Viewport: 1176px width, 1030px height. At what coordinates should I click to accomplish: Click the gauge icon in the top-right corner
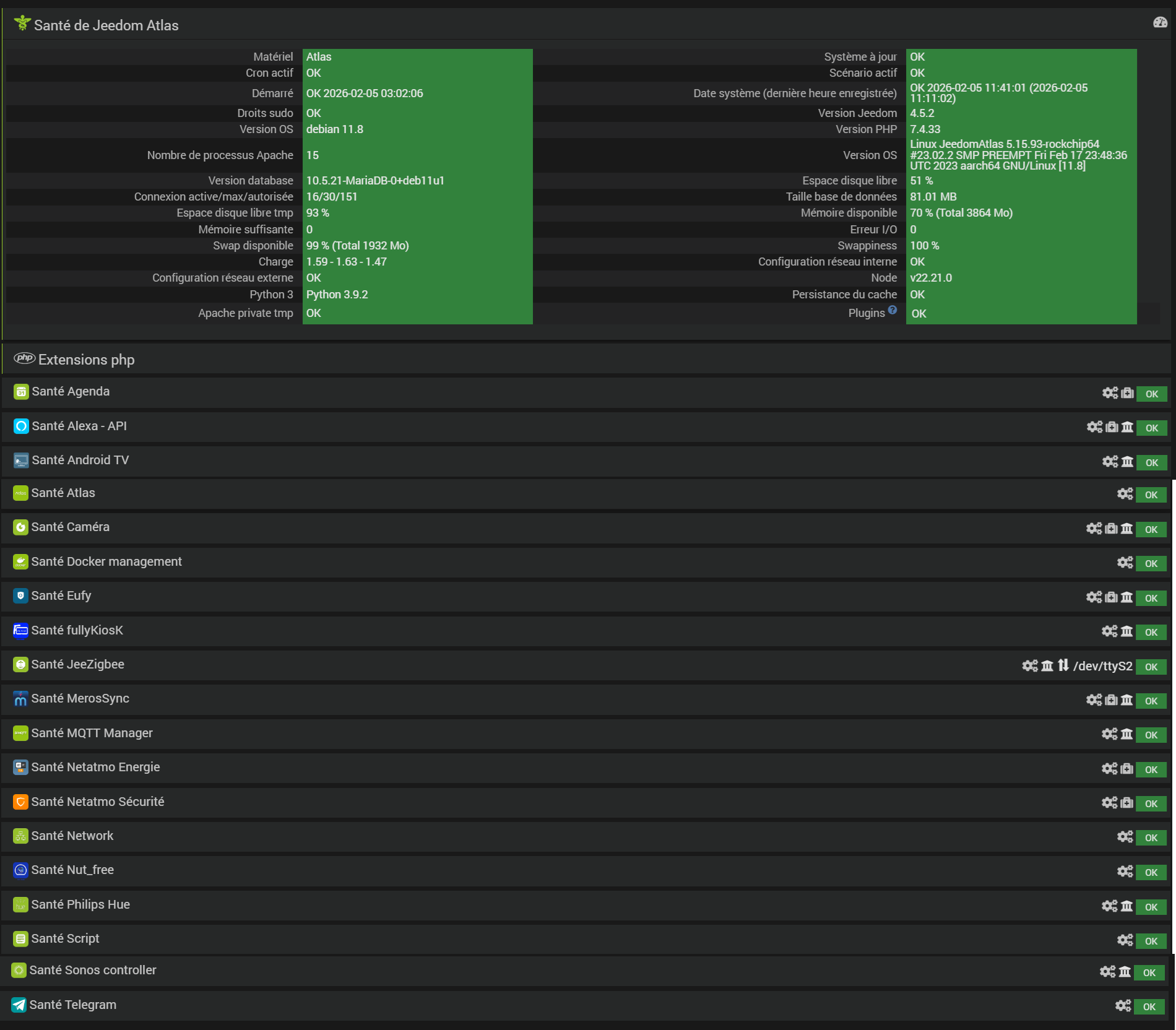point(1160,23)
